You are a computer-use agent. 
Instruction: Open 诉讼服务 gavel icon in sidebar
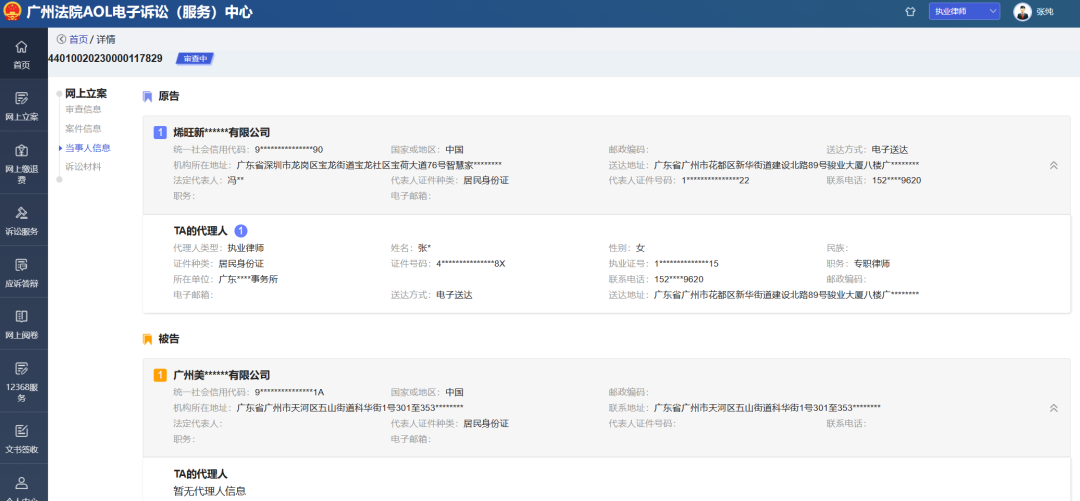[22, 212]
